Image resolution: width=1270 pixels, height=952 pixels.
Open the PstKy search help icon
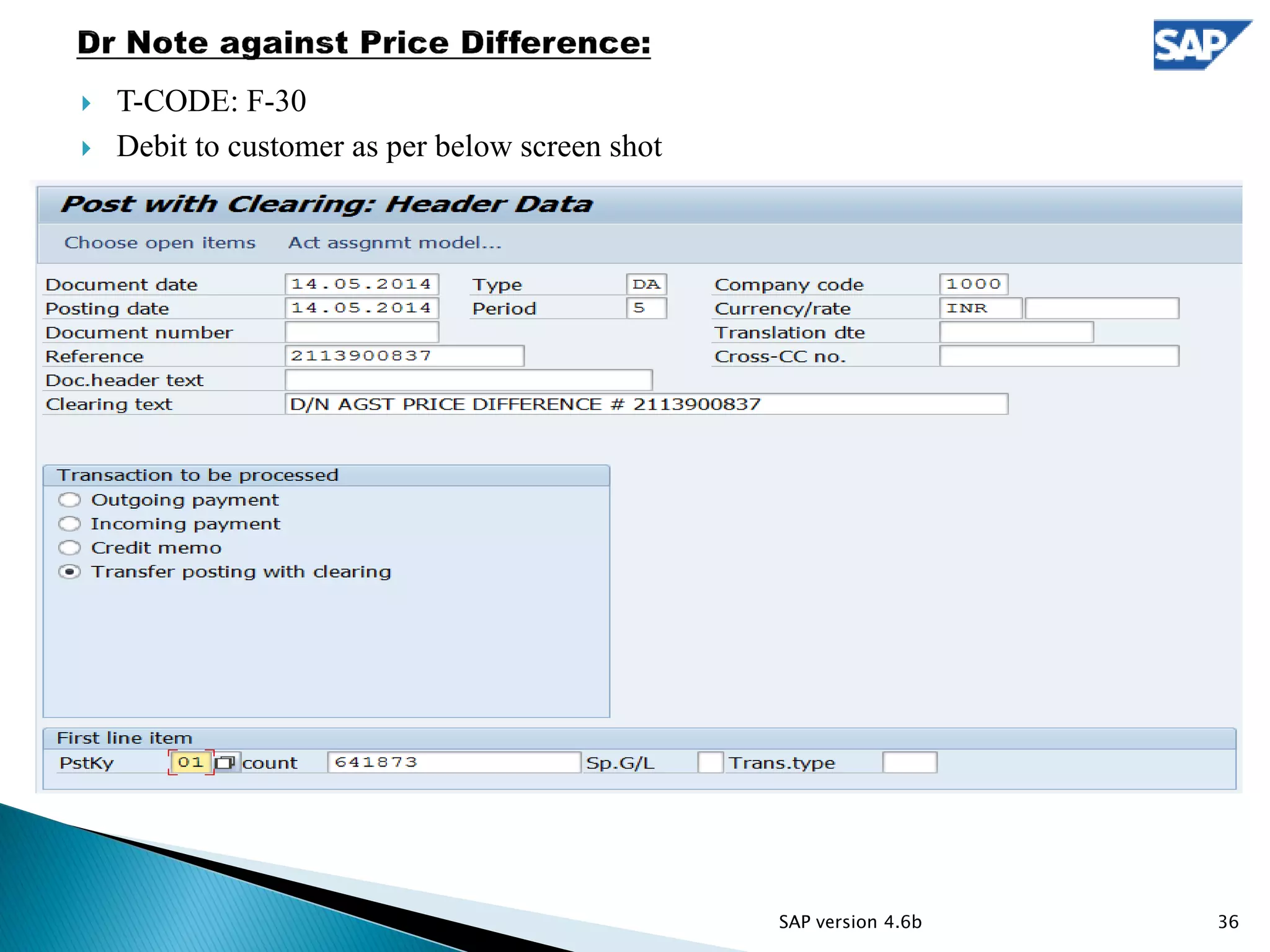(225, 762)
